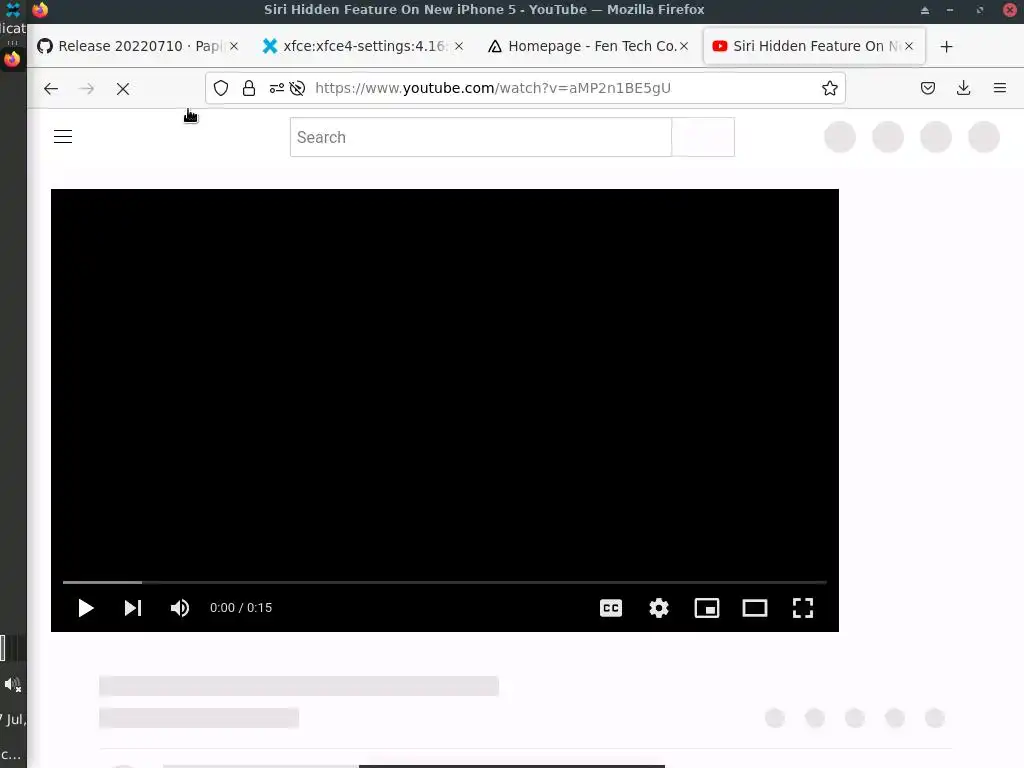The image size is (1024, 768).
Task: Switch to theater mode view
Action: point(755,608)
